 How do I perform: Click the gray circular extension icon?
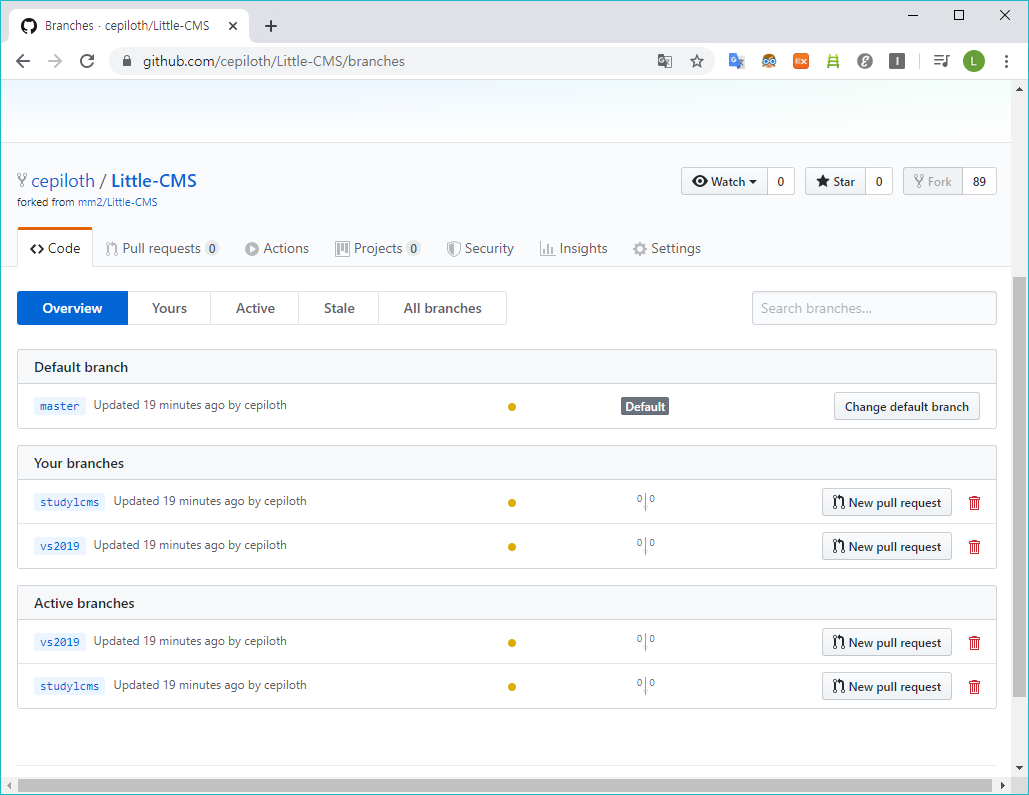(x=865, y=61)
